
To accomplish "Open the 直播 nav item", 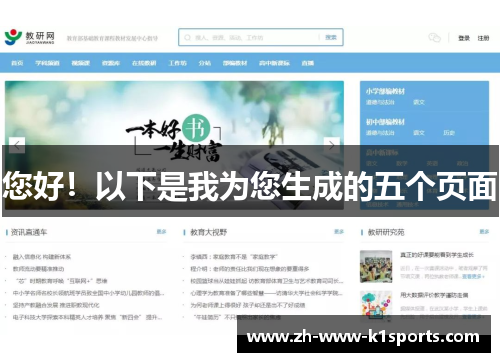I will point(308,63).
